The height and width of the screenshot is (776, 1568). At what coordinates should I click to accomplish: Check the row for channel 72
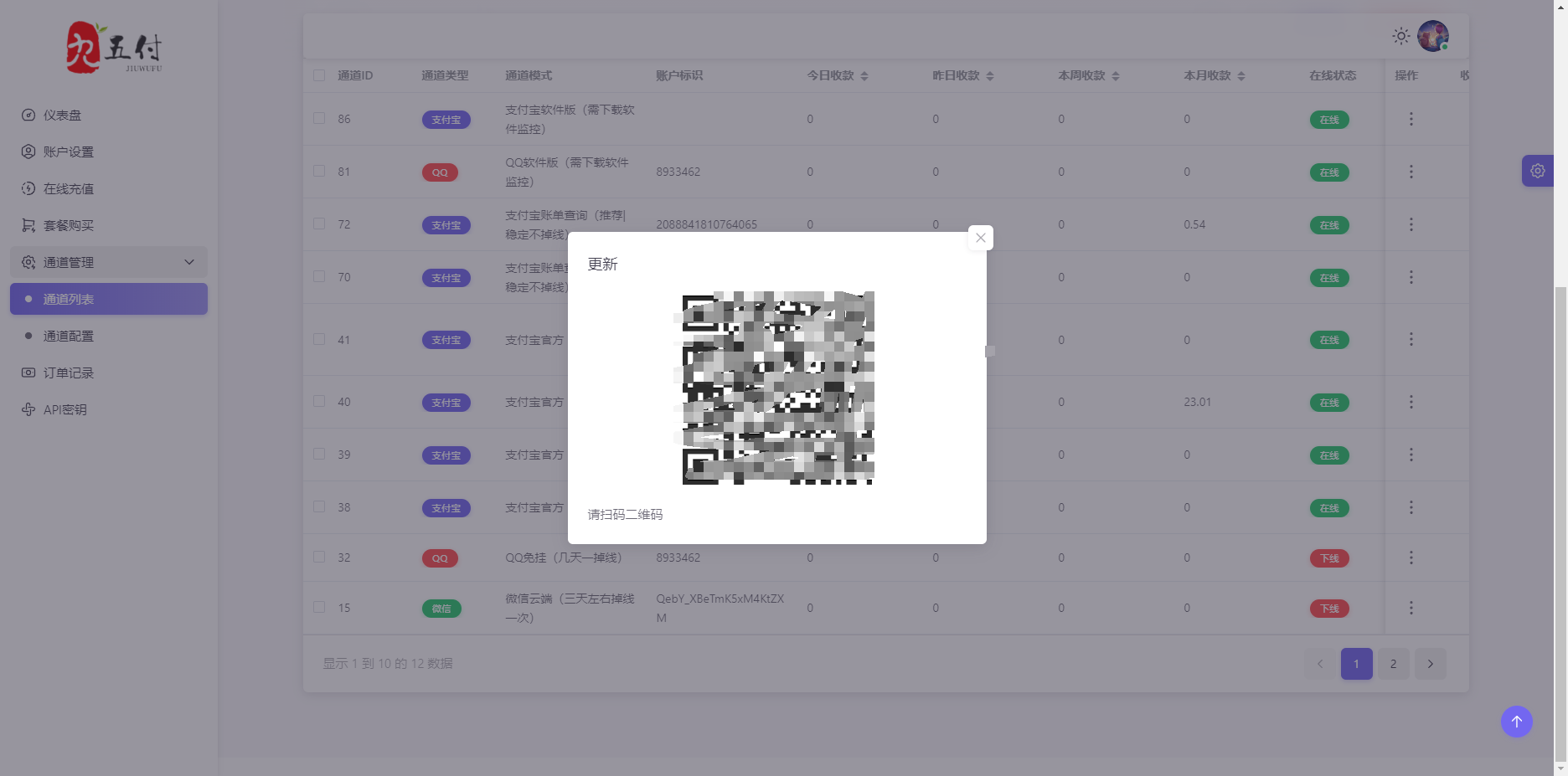coord(319,224)
